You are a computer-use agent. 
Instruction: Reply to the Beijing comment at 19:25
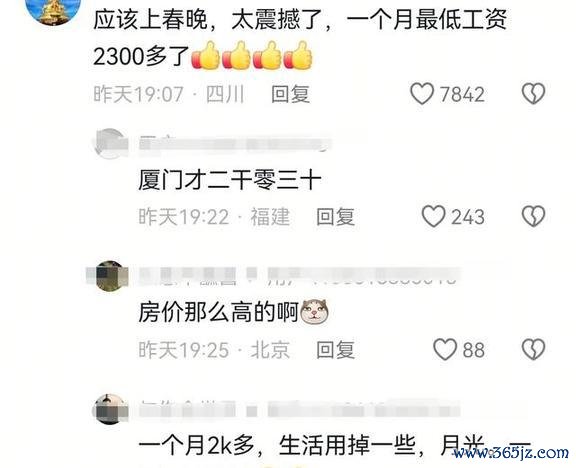[335, 349]
